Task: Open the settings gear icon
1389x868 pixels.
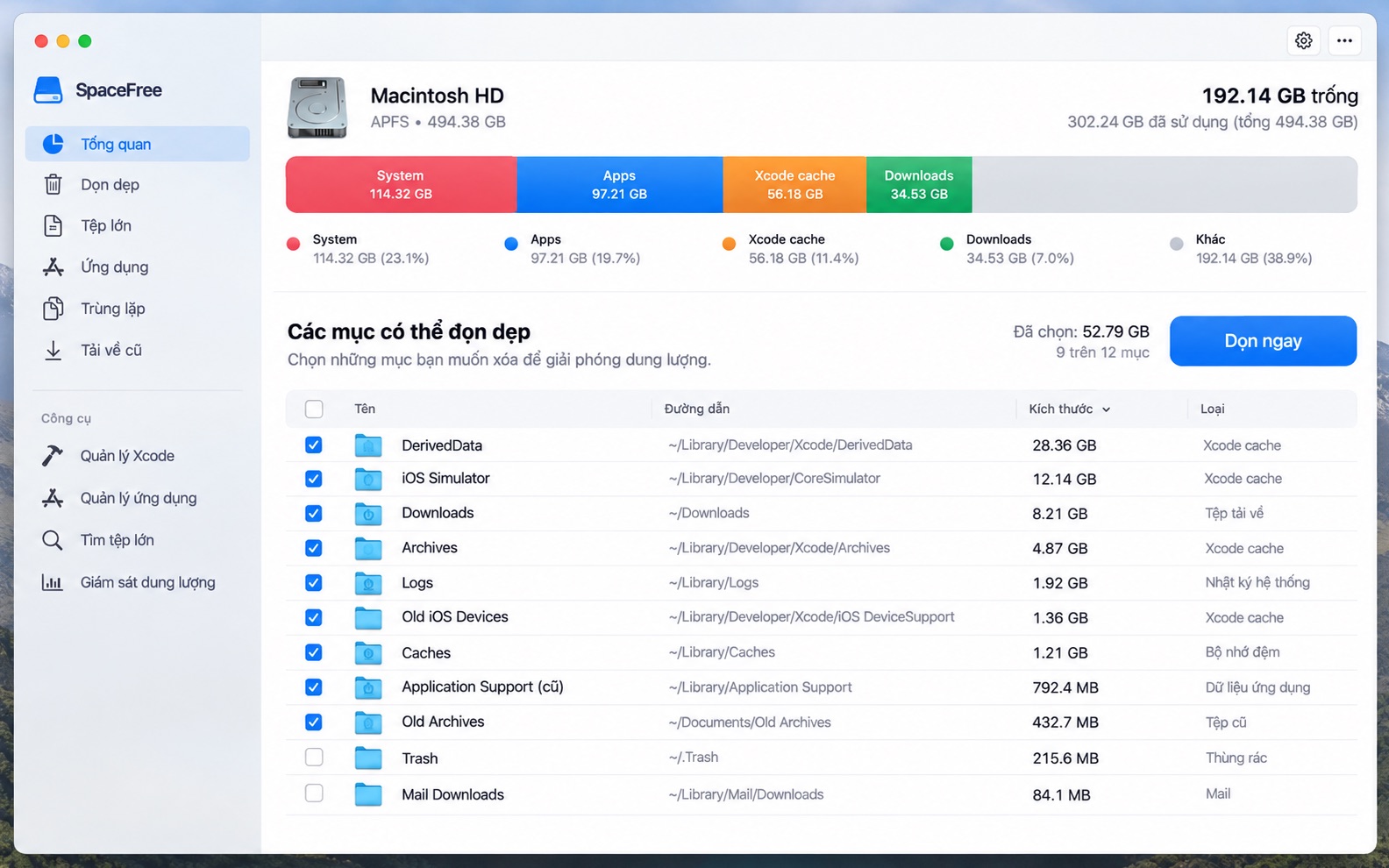Action: (x=1303, y=40)
